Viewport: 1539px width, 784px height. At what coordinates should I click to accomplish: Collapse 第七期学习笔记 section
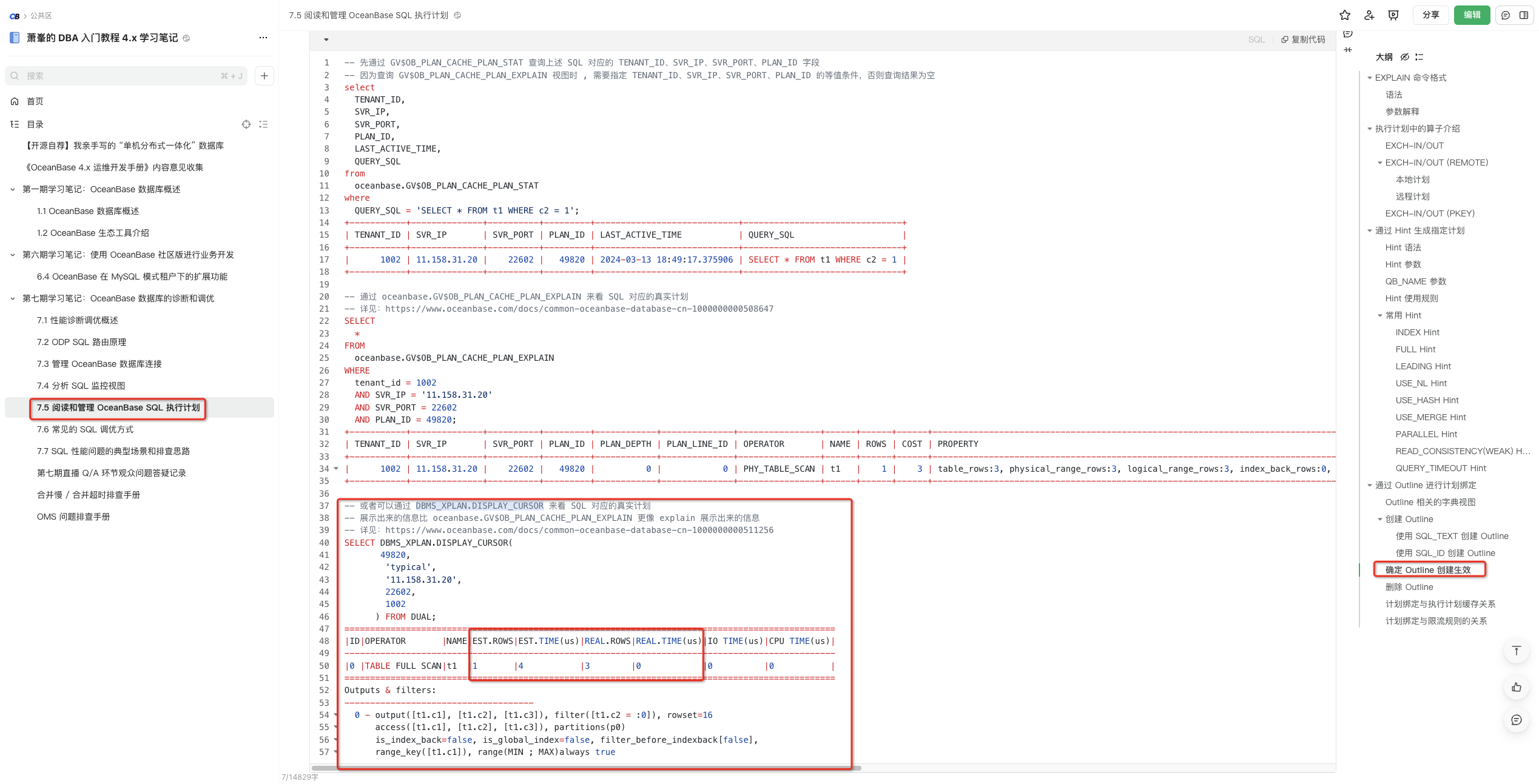(x=13, y=298)
